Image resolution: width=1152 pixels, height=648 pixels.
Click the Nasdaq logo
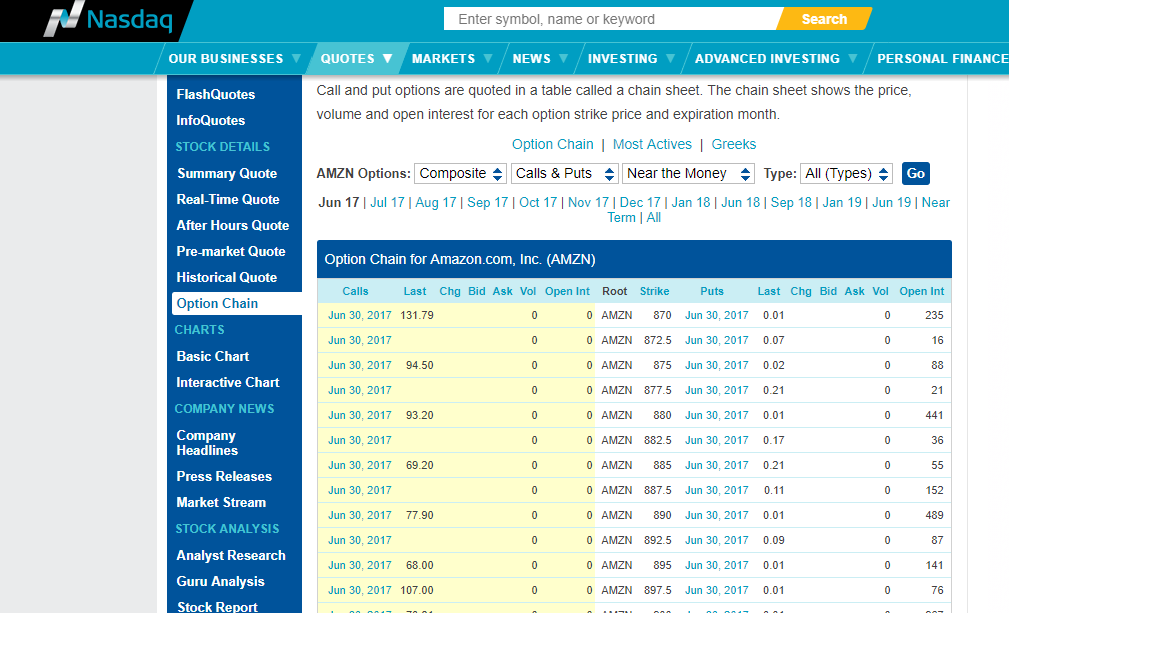109,19
